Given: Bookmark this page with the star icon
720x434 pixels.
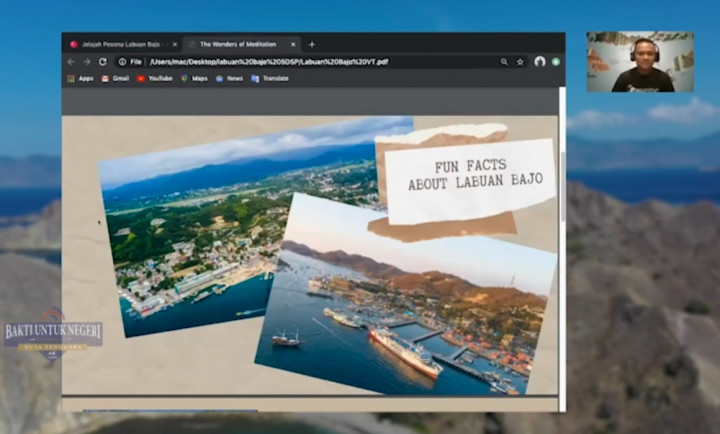Looking at the screenshot, I should click(x=520, y=61).
